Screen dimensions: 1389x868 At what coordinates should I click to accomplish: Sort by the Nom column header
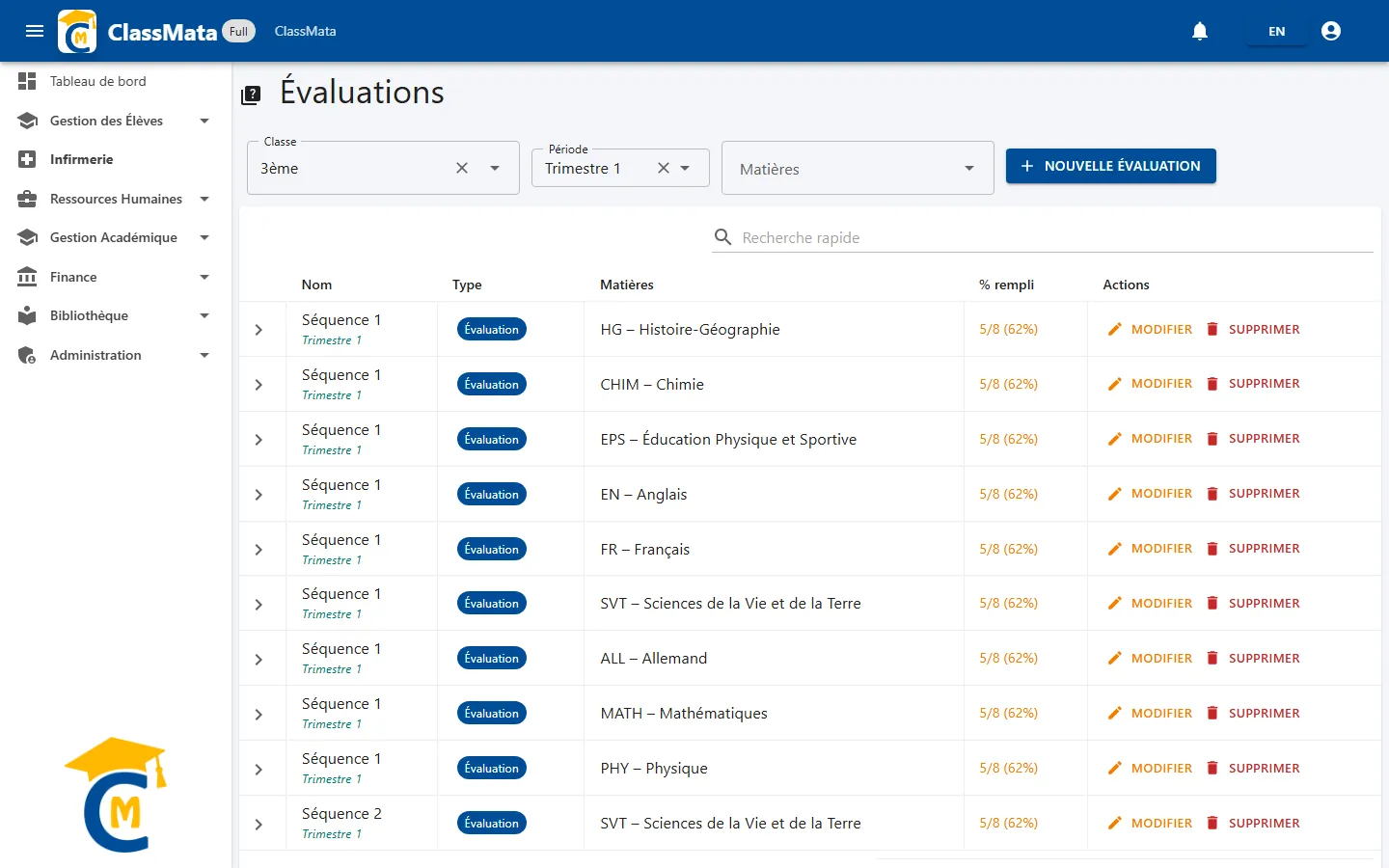coord(316,285)
